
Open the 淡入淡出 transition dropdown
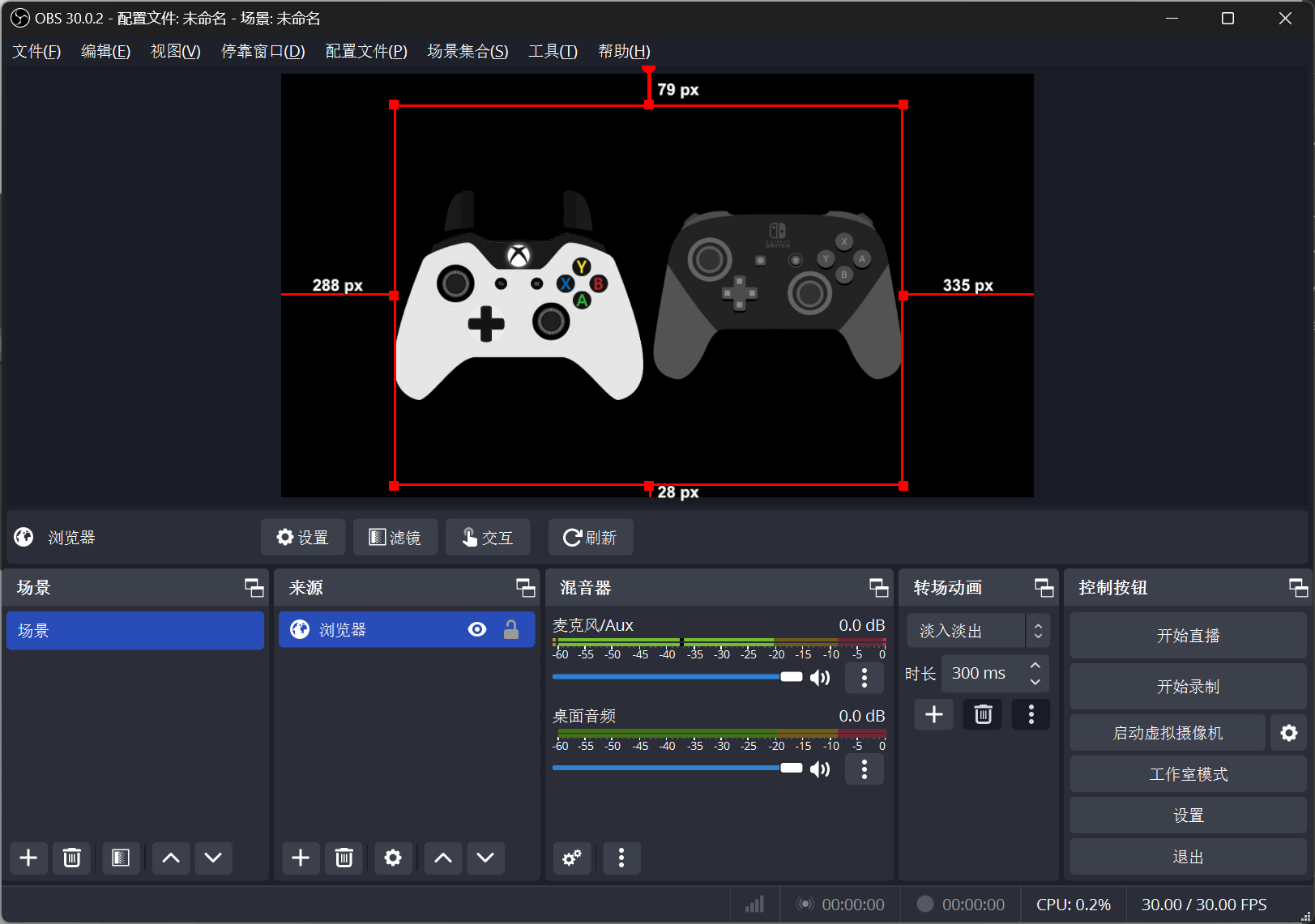979,631
